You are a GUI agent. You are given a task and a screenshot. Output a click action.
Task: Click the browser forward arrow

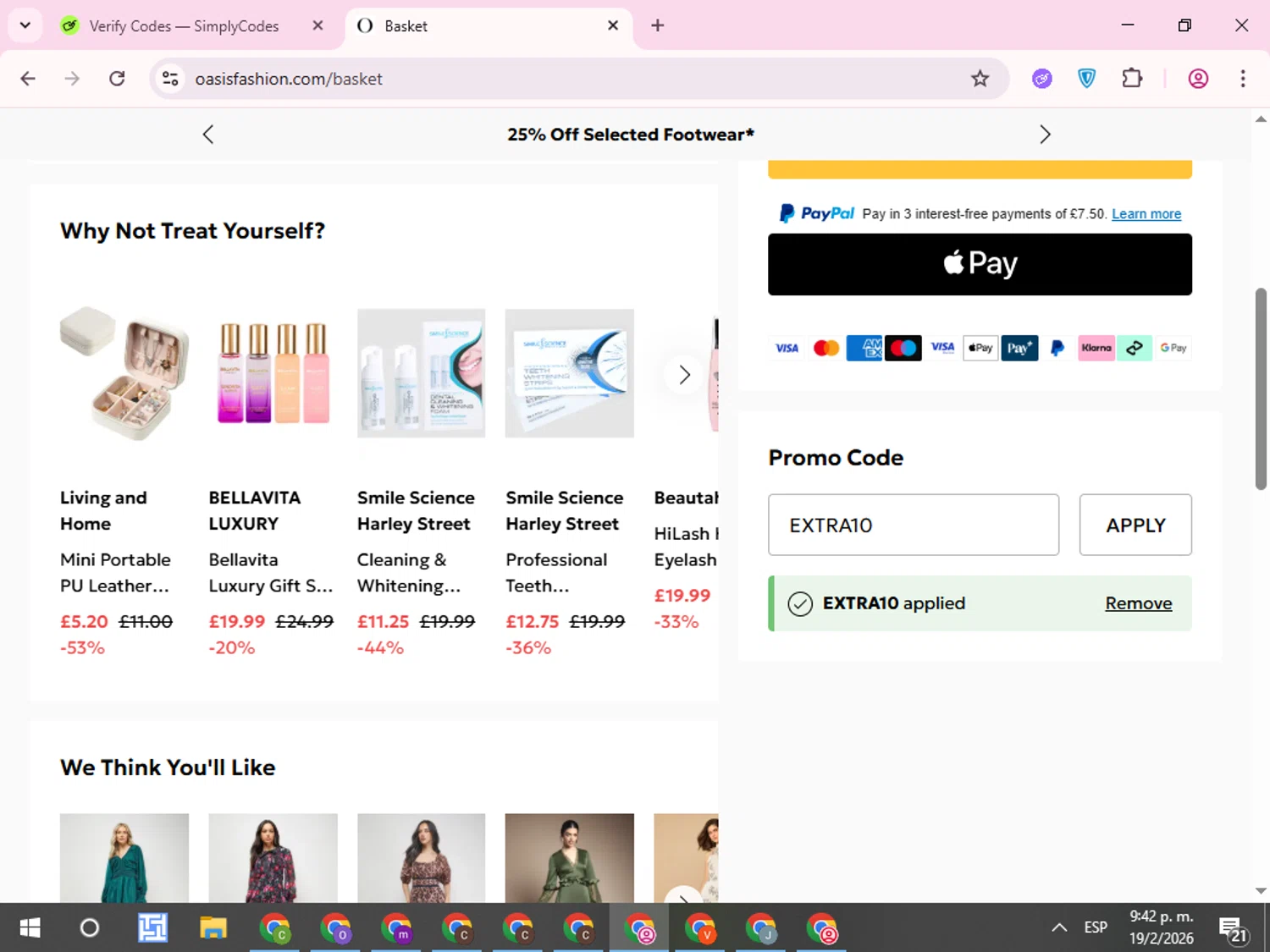click(x=72, y=79)
